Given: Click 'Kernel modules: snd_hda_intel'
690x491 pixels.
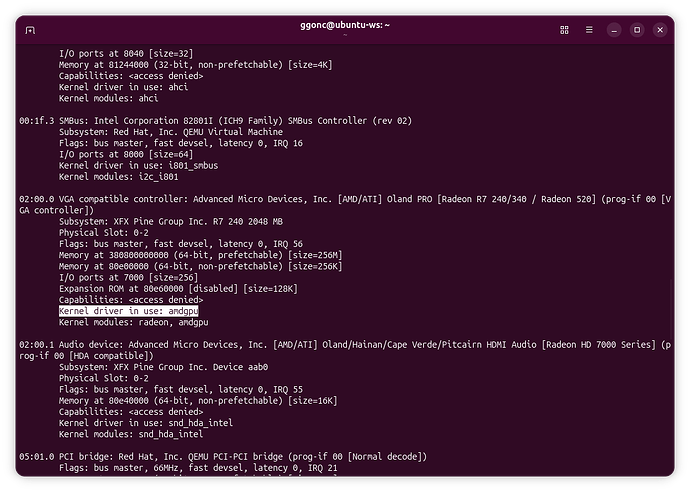Looking at the screenshot, I should tap(131, 435).
